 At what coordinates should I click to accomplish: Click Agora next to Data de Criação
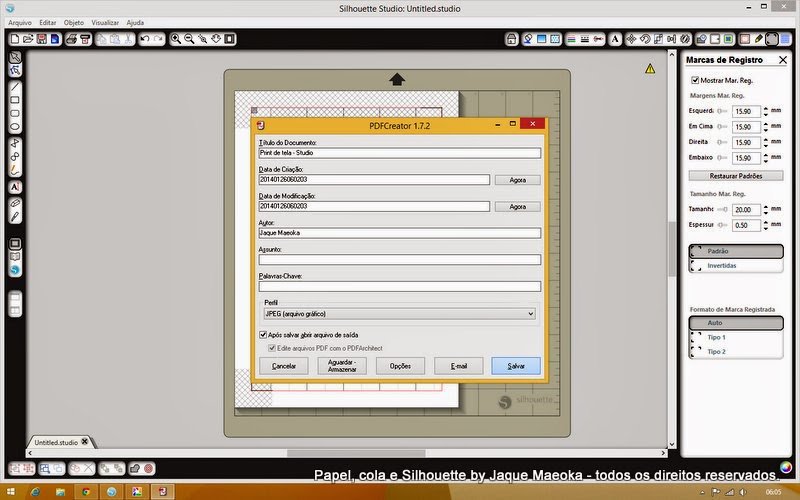tap(517, 180)
